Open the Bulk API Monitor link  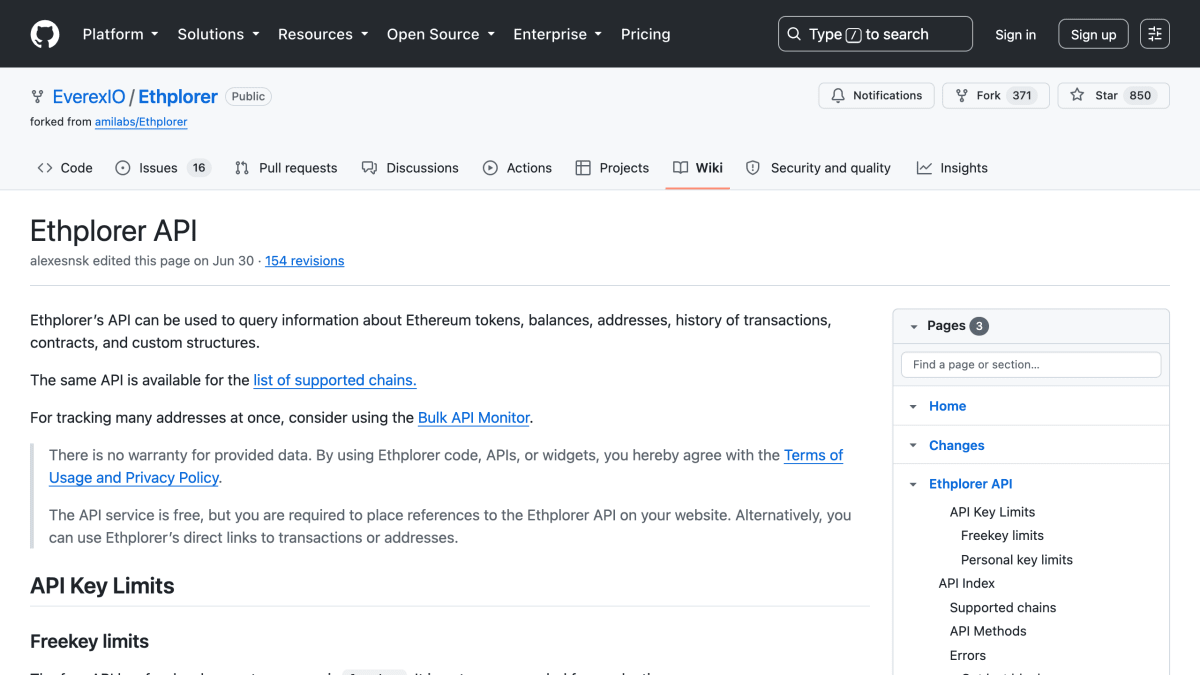(475, 418)
